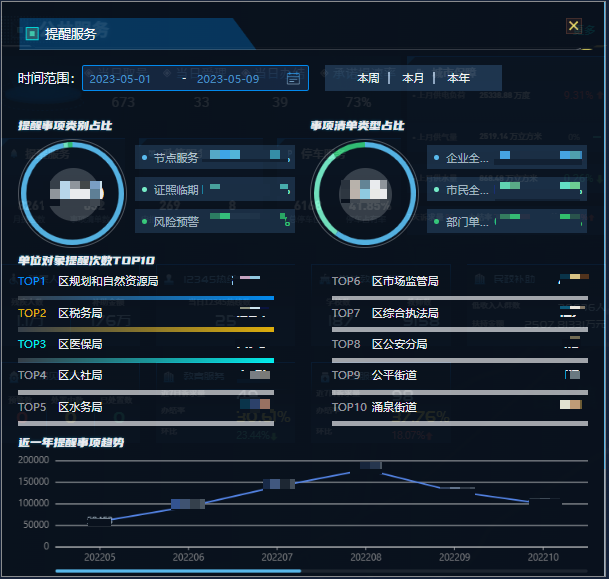Select the 本周 time filter

(368, 78)
